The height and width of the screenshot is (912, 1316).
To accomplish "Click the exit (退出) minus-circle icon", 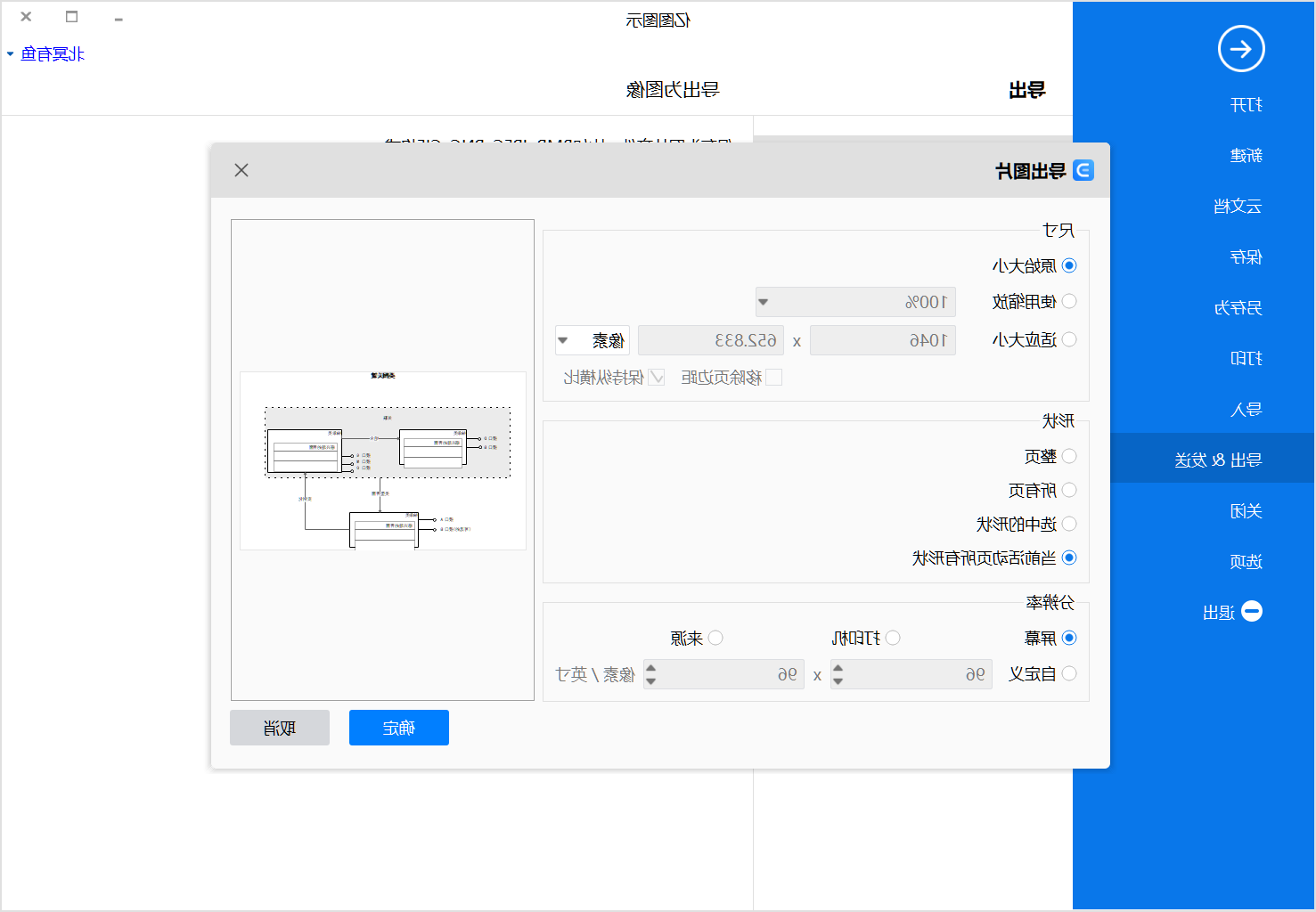I will (x=1252, y=611).
